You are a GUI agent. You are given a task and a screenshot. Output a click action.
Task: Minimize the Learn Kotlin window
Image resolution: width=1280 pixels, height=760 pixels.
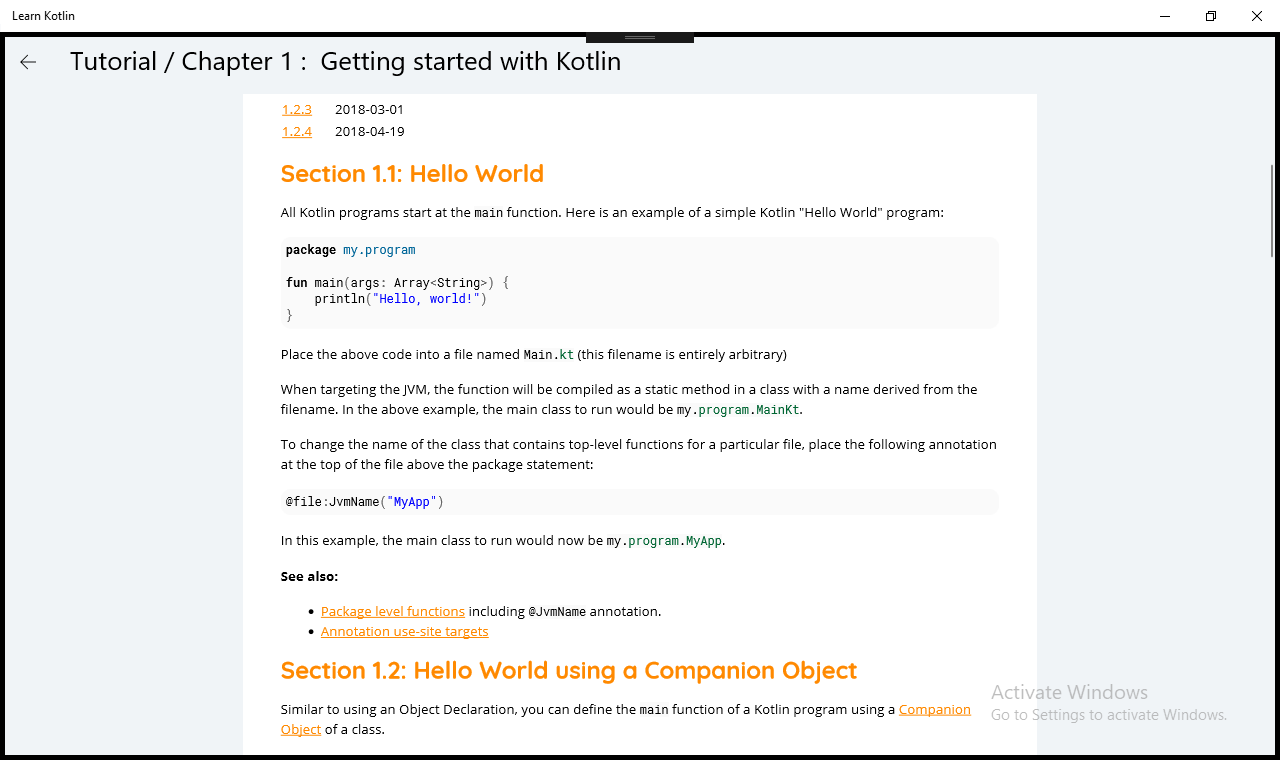point(1166,16)
